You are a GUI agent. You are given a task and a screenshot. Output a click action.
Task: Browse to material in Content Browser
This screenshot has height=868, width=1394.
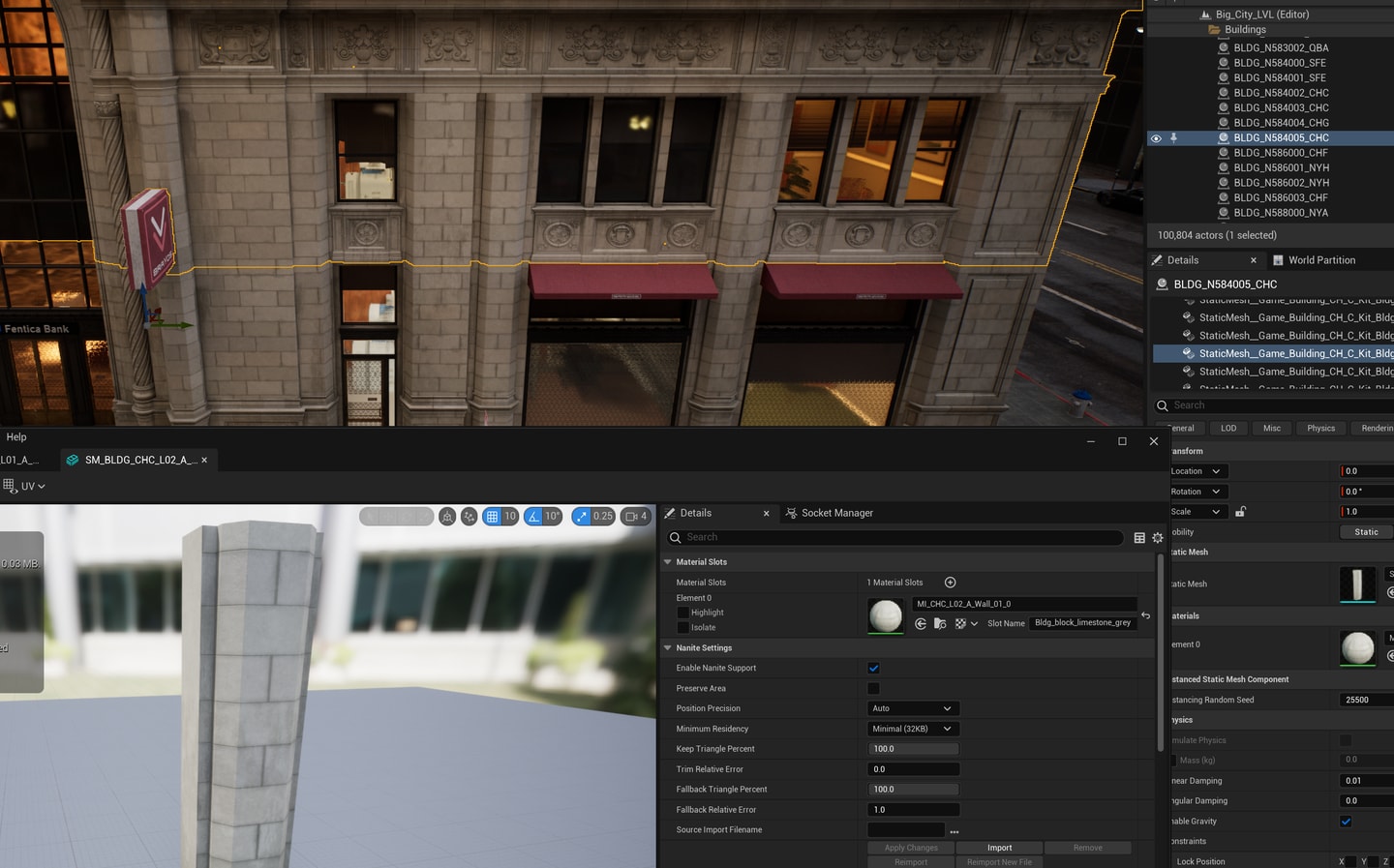[940, 624]
